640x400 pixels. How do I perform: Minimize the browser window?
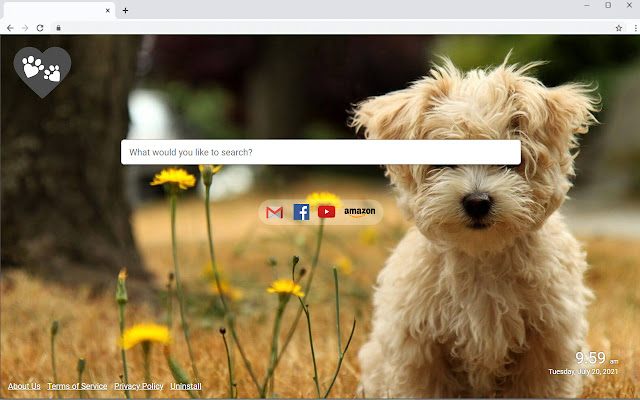tap(587, 5)
